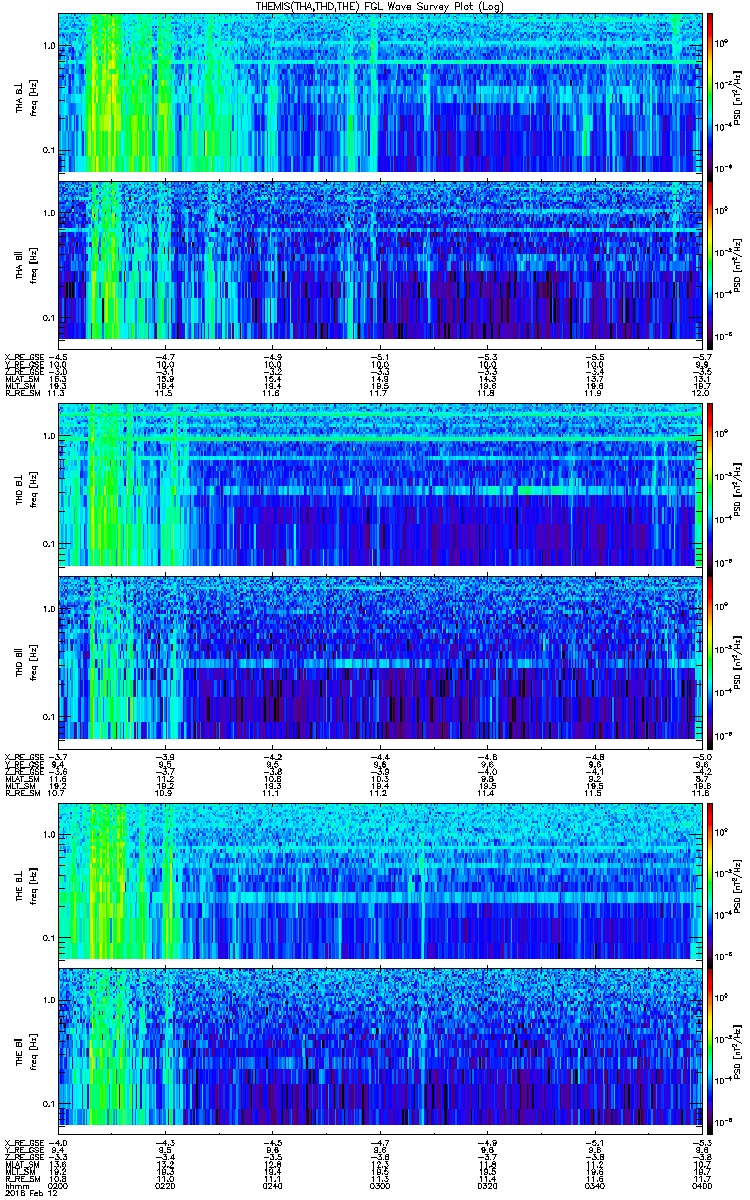Click the 0200 time tick label

pyautogui.click(x=59, y=1186)
